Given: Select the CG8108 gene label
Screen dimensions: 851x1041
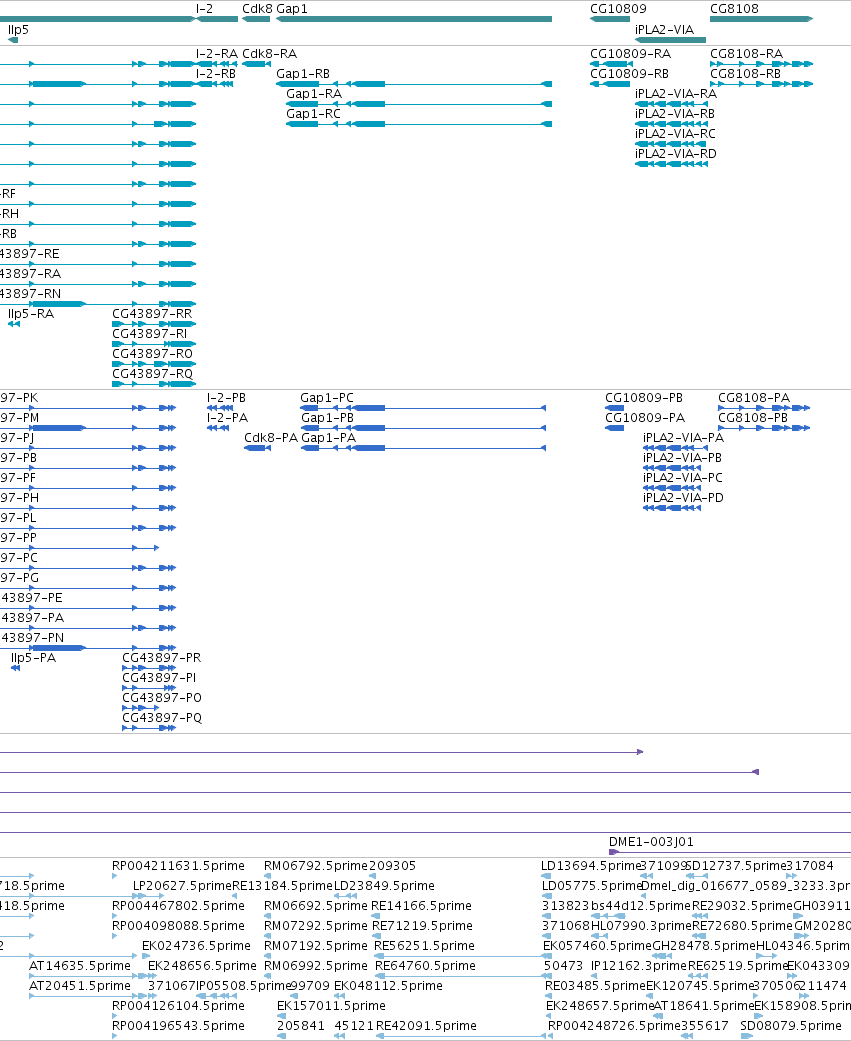Looking at the screenshot, I should [734, 9].
